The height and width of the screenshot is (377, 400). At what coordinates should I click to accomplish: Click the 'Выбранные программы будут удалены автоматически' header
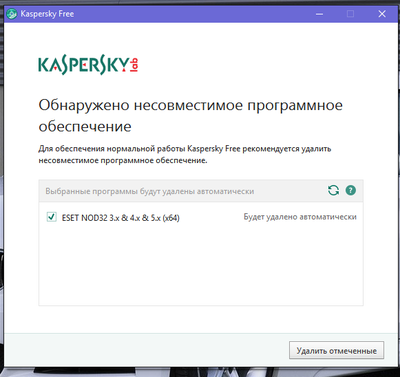[x=150, y=191]
